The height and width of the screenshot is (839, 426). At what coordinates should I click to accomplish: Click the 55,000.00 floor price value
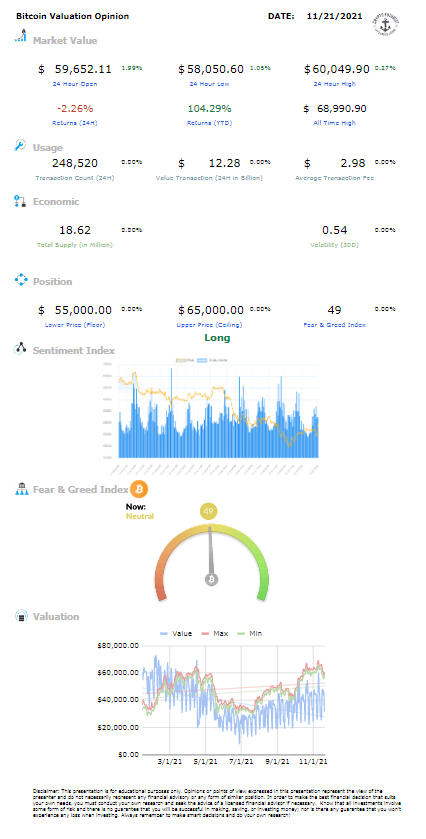pyautogui.click(x=83, y=310)
